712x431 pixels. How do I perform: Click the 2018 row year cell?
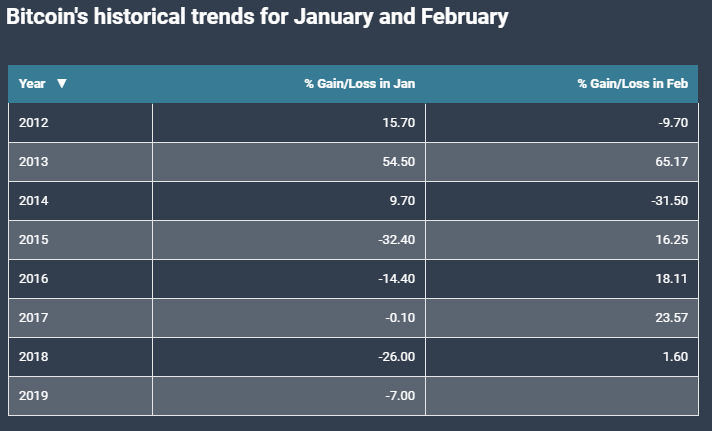[x=33, y=357]
